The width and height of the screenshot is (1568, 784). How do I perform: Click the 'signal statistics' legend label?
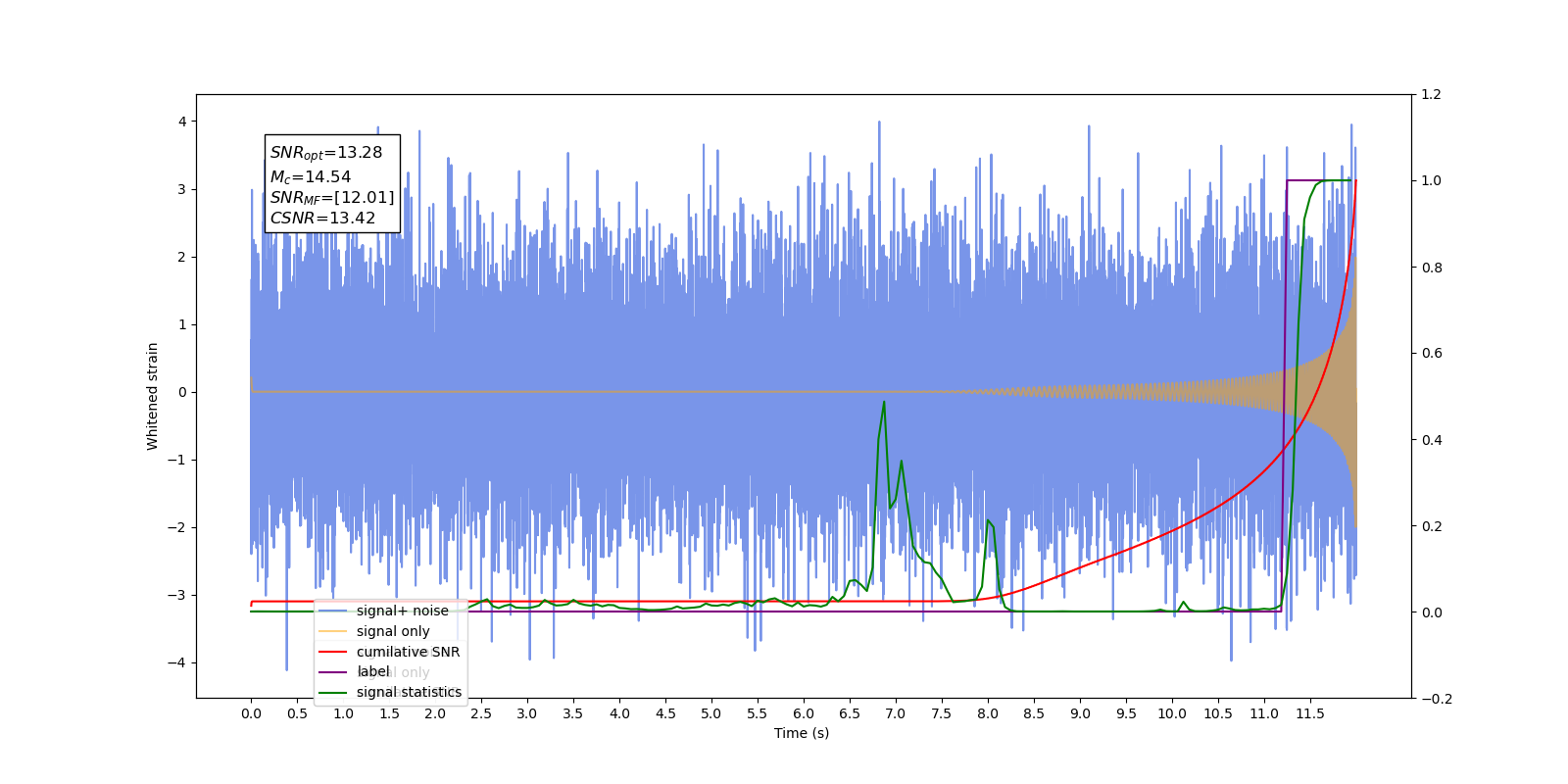(409, 692)
